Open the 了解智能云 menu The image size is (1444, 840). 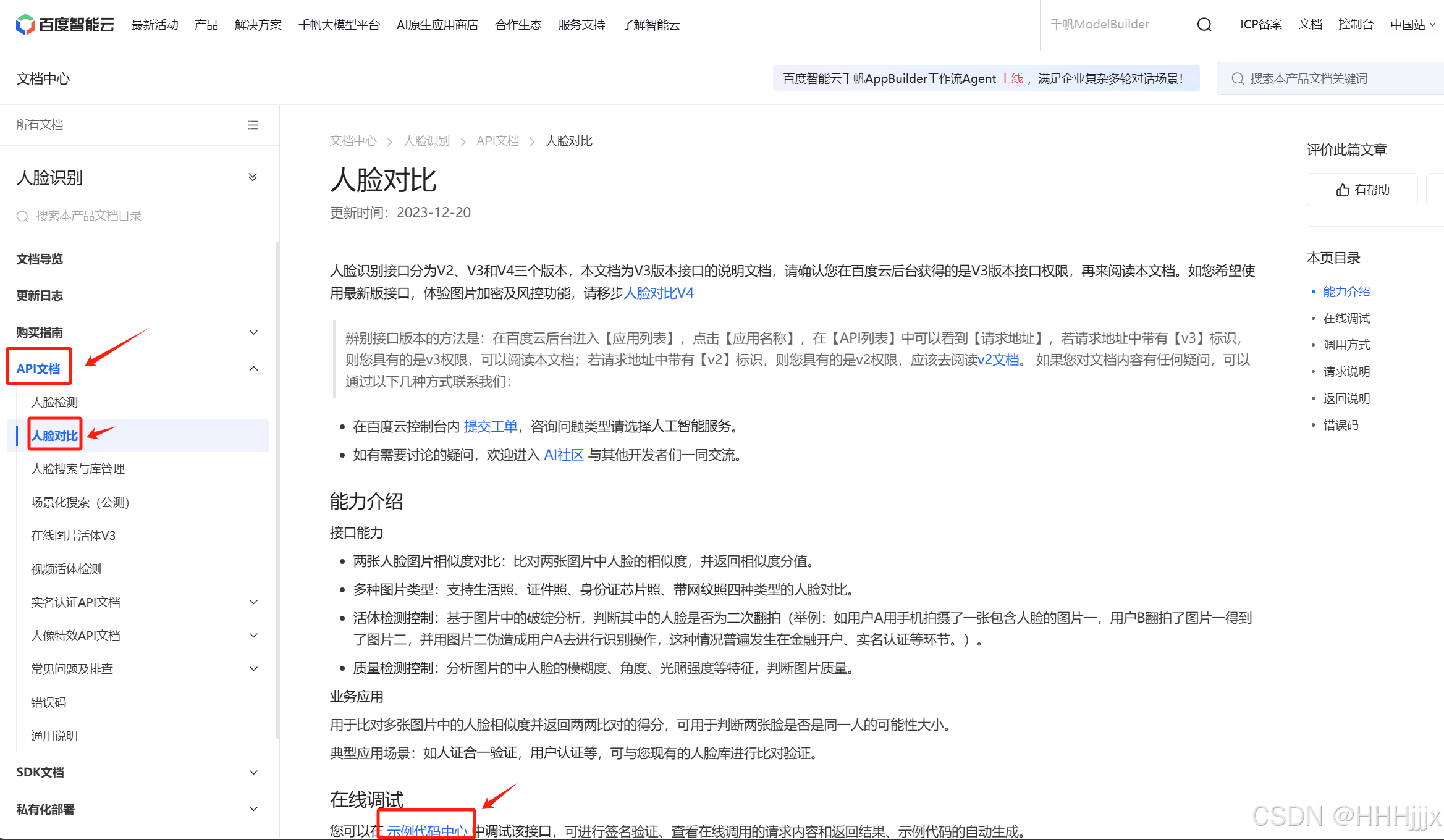(x=651, y=25)
